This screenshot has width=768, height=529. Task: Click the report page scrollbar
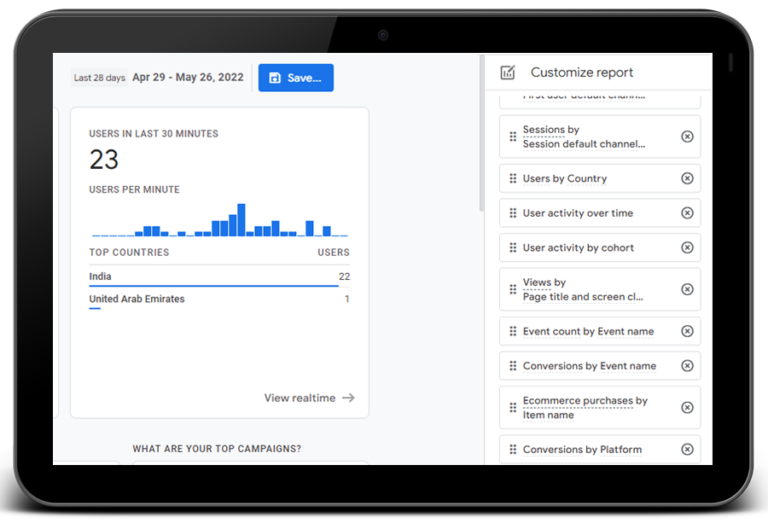point(481,133)
